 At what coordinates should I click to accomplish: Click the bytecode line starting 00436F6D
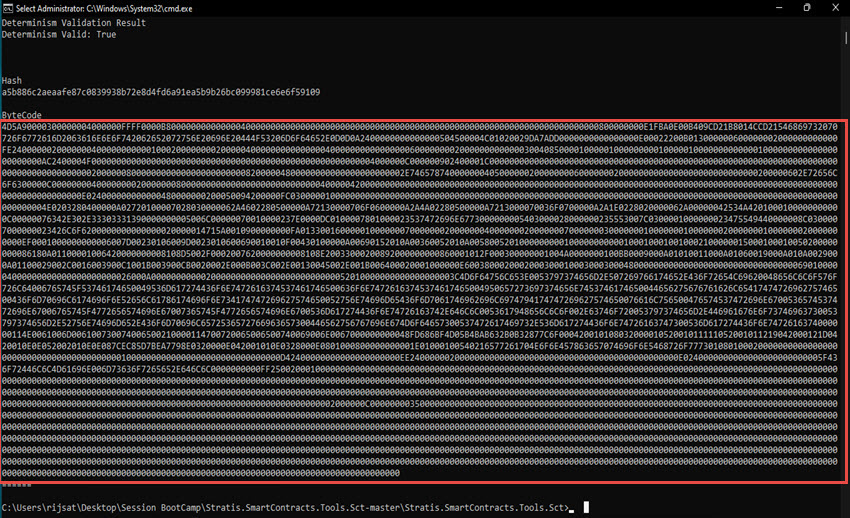[420, 300]
